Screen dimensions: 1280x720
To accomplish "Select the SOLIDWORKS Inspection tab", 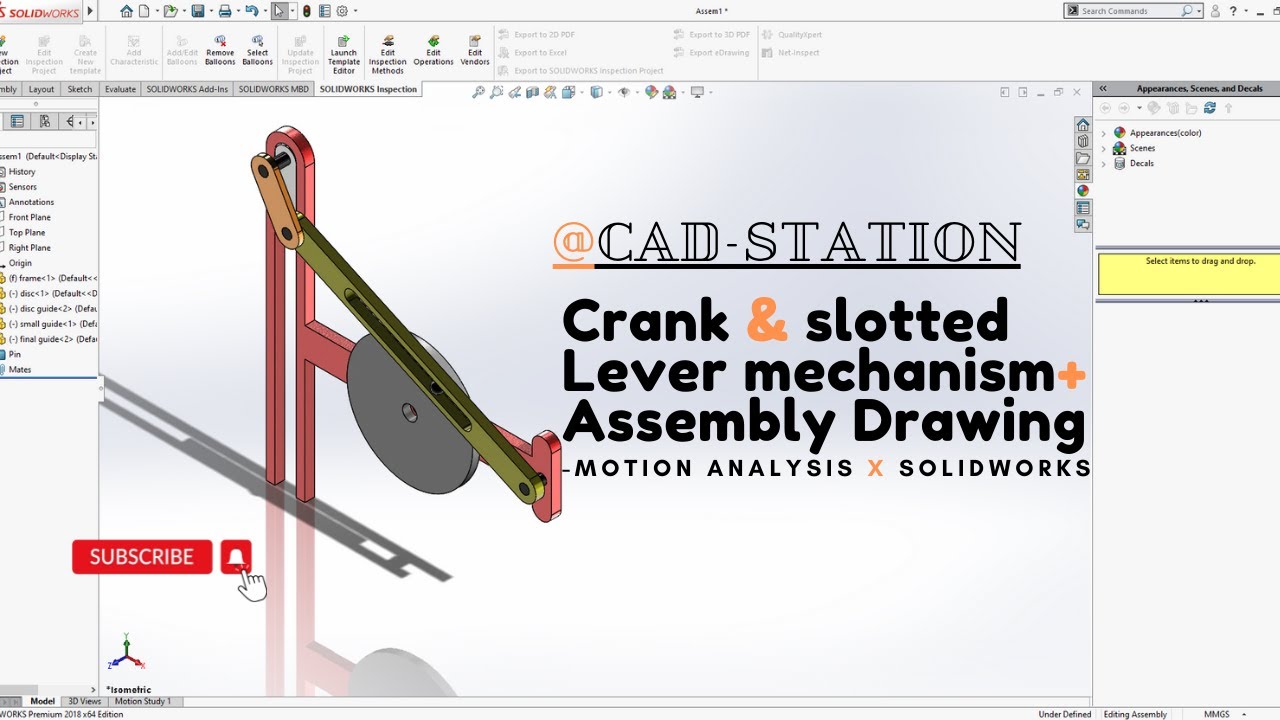I will click(x=368, y=89).
